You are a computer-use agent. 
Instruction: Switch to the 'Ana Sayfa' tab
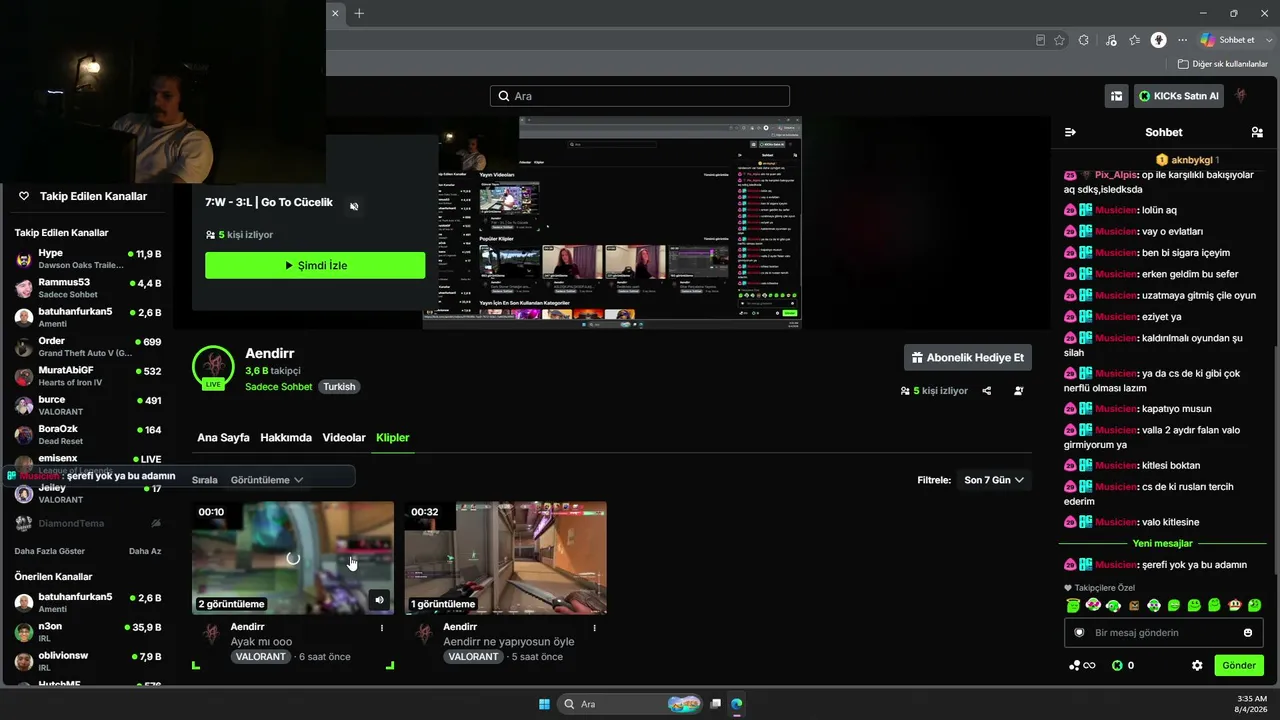coord(223,438)
